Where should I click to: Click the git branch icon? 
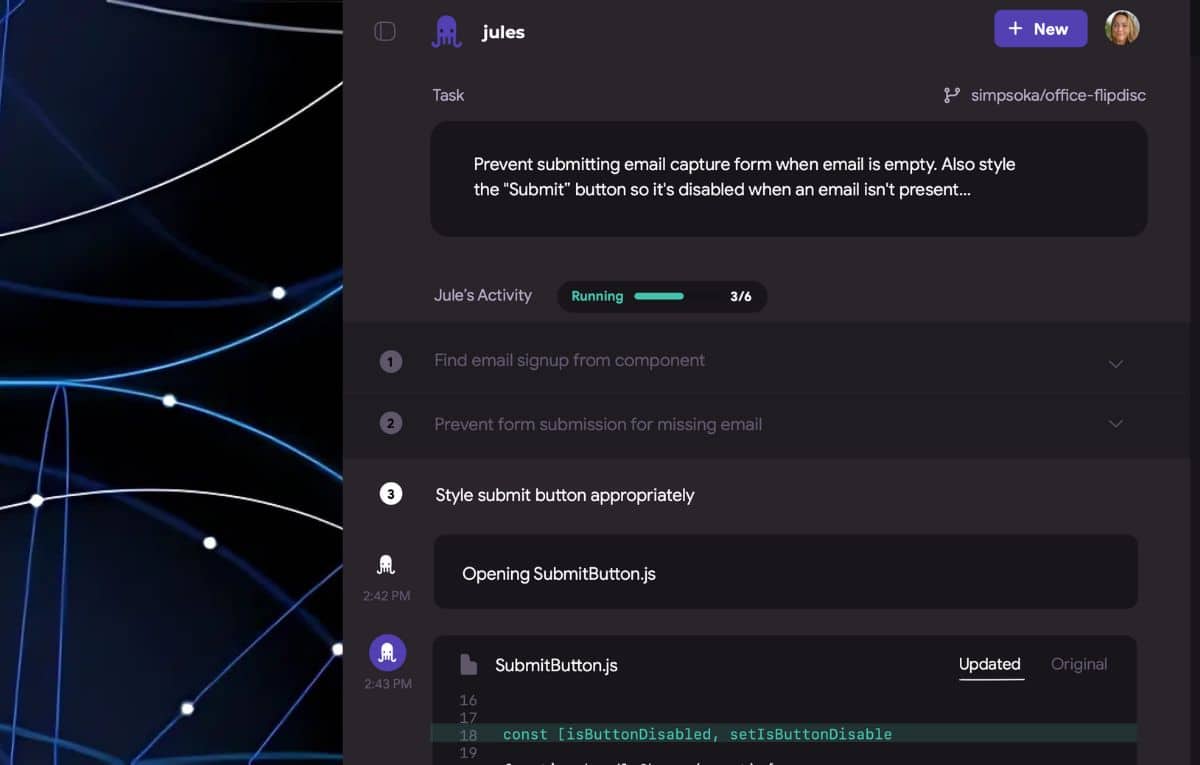pos(951,96)
